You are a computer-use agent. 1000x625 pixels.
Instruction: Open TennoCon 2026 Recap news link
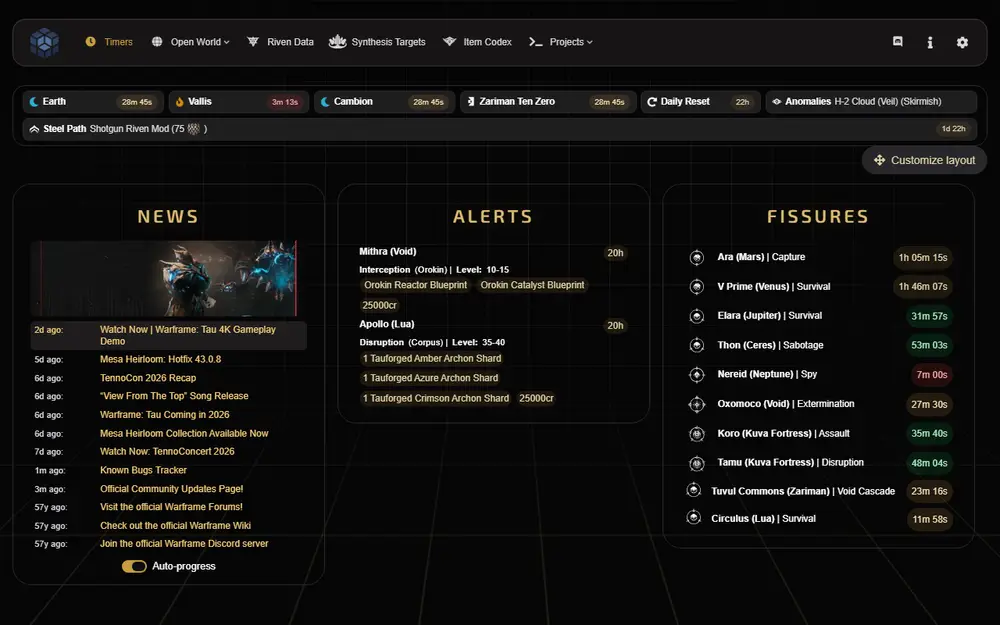(148, 378)
